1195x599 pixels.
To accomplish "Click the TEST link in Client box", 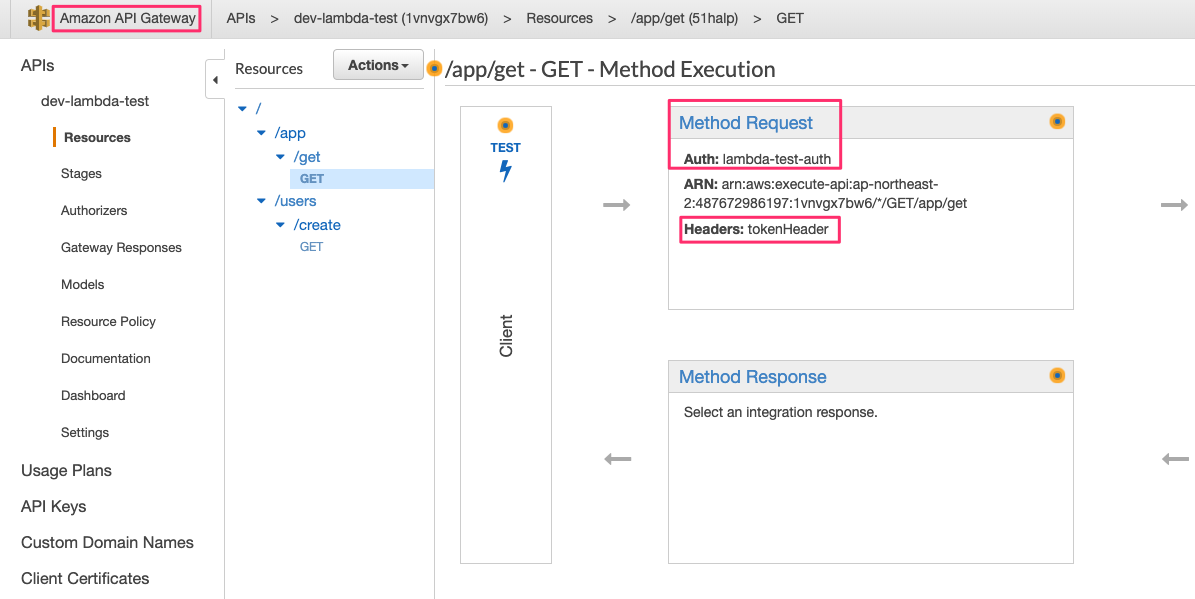I will click(505, 148).
